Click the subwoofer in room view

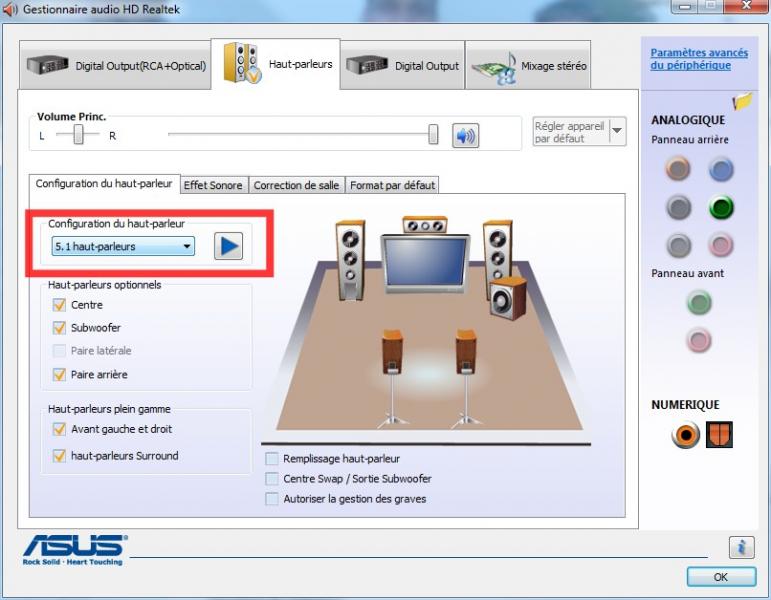(508, 298)
